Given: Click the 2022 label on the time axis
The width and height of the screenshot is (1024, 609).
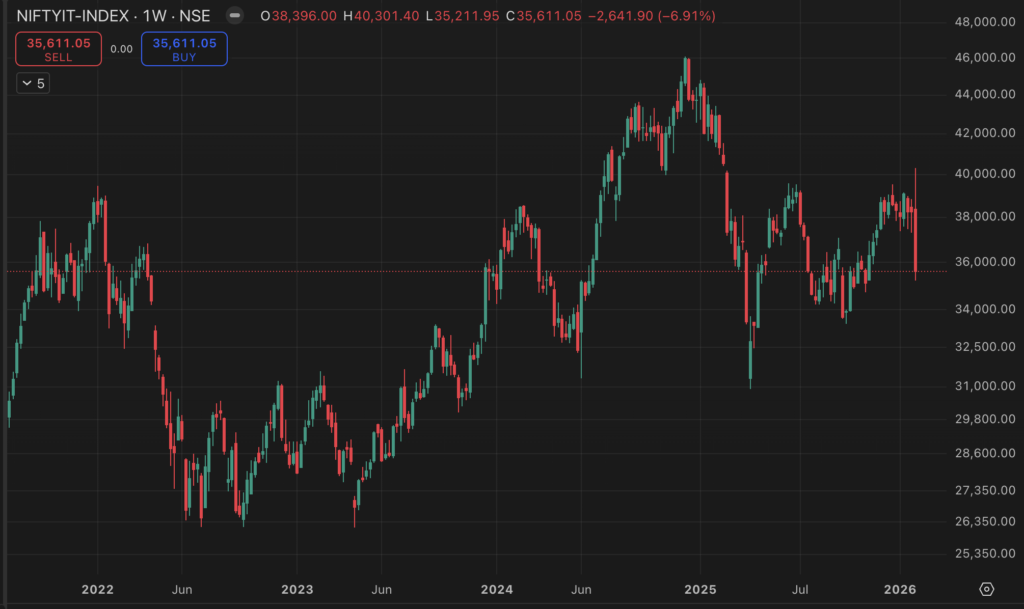Looking at the screenshot, I should tap(98, 589).
